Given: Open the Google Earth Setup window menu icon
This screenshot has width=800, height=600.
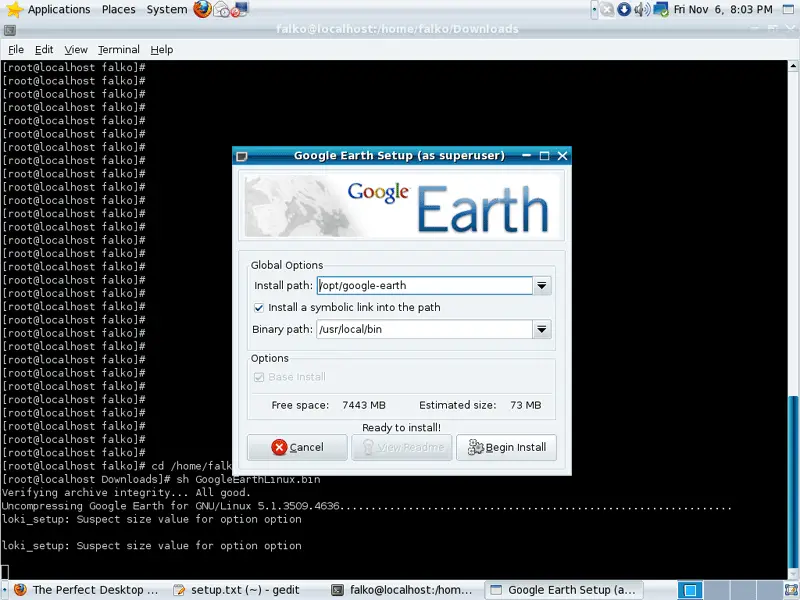Looking at the screenshot, I should point(242,156).
